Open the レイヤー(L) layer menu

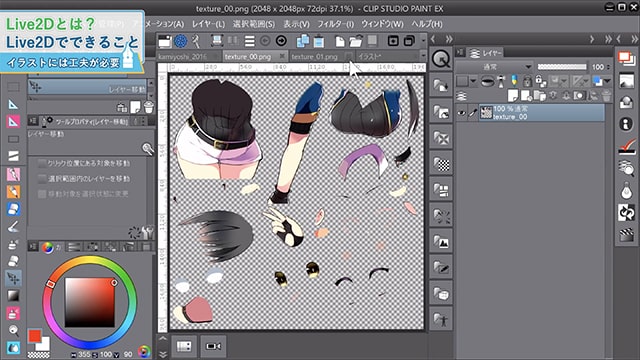pos(208,24)
